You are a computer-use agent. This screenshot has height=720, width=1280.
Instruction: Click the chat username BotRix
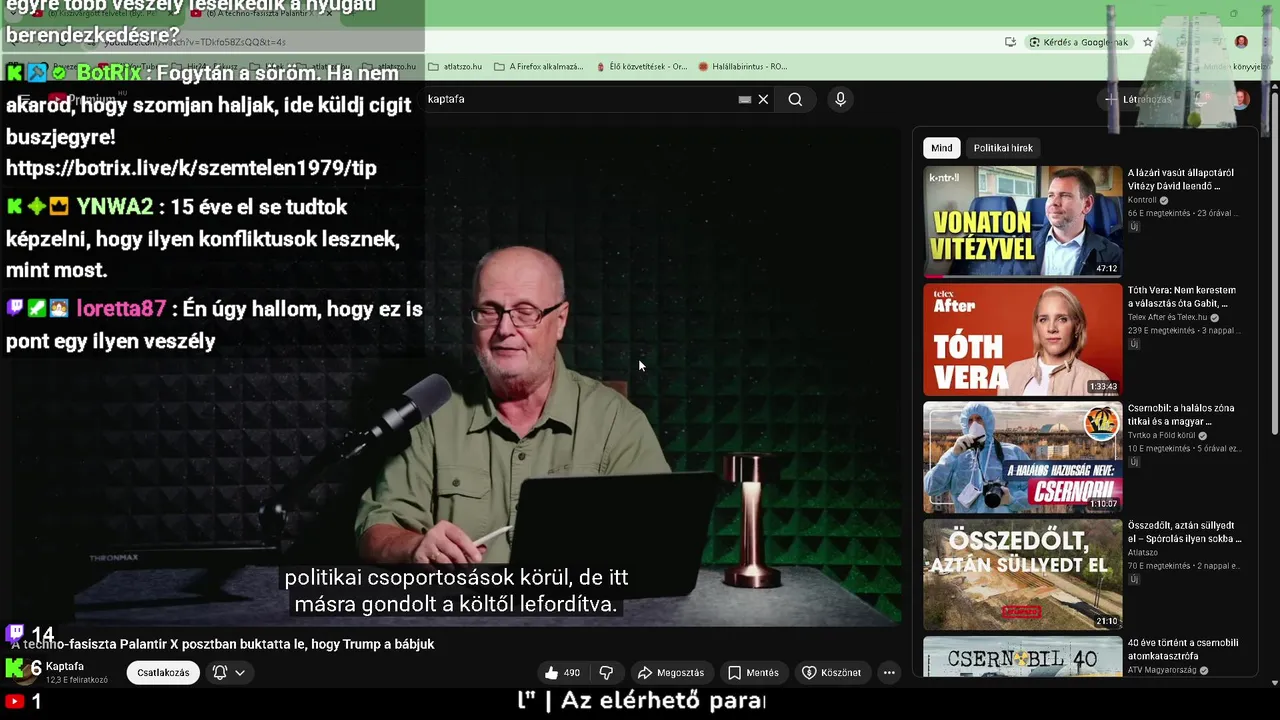pyautogui.click(x=109, y=73)
